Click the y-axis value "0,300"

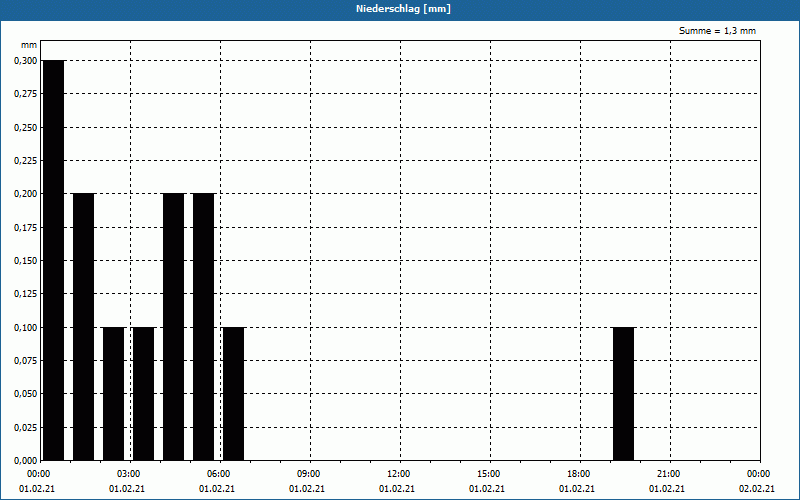[26, 61]
